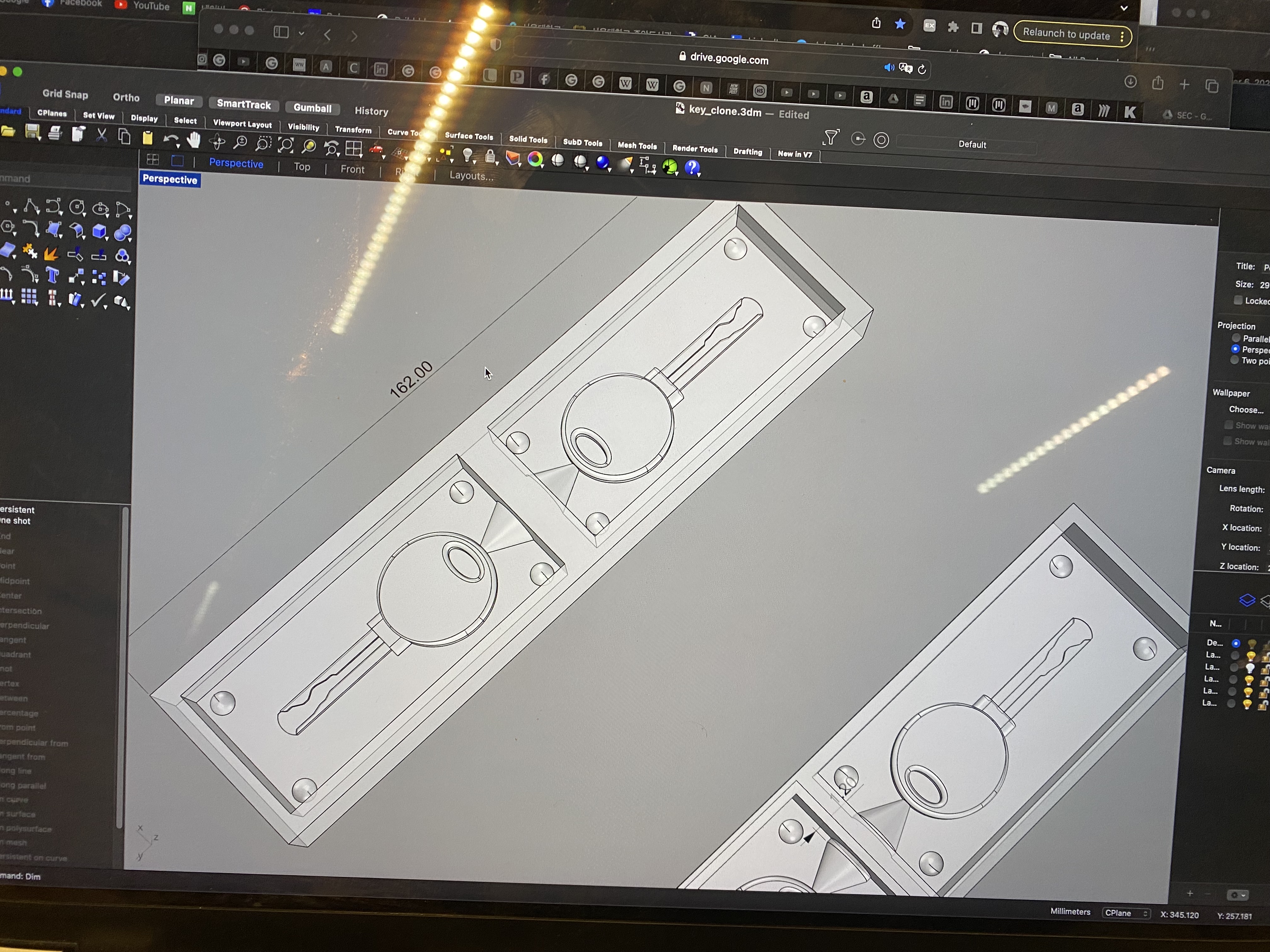1270x952 pixels.
Task: Click the Zoom Window icon
Action: 263,144
